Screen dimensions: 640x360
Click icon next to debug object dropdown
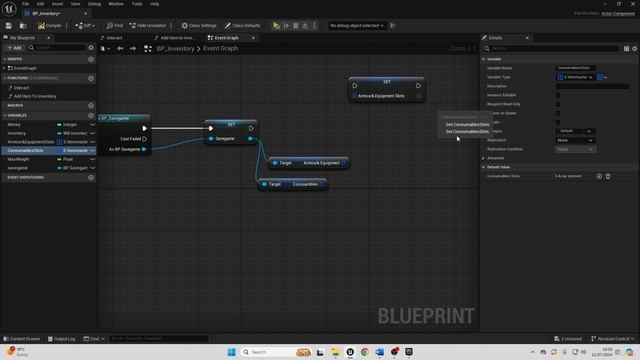pyautogui.click(x=393, y=26)
